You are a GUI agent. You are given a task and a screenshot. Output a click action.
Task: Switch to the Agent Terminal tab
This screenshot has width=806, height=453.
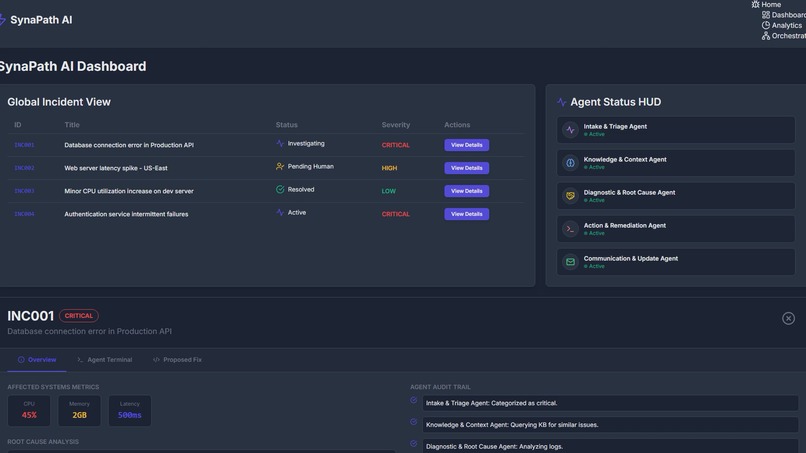click(104, 360)
